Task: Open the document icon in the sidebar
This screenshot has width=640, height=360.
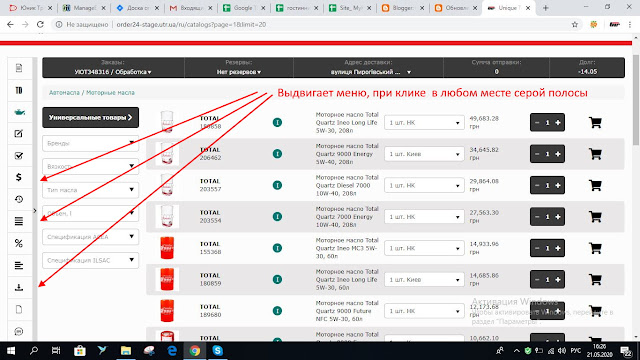Action: (x=19, y=68)
